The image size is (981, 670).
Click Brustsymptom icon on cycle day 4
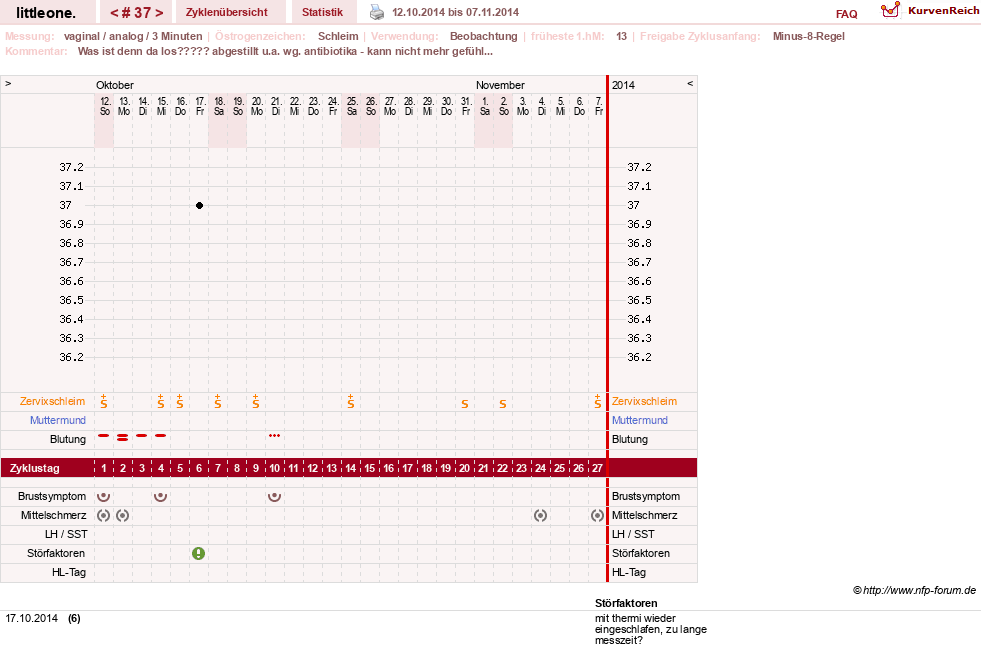(x=161, y=497)
